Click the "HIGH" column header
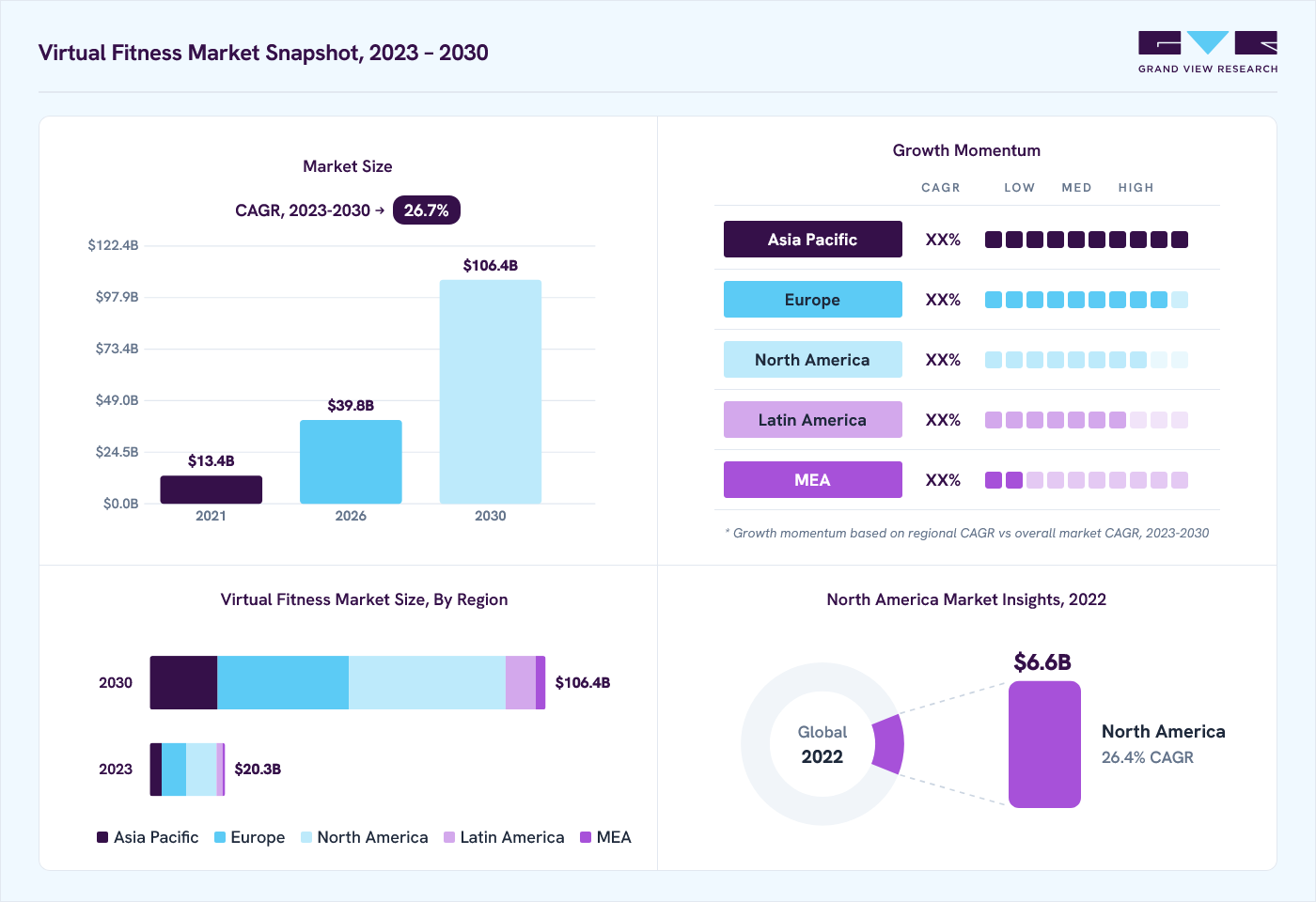 [x=1136, y=188]
